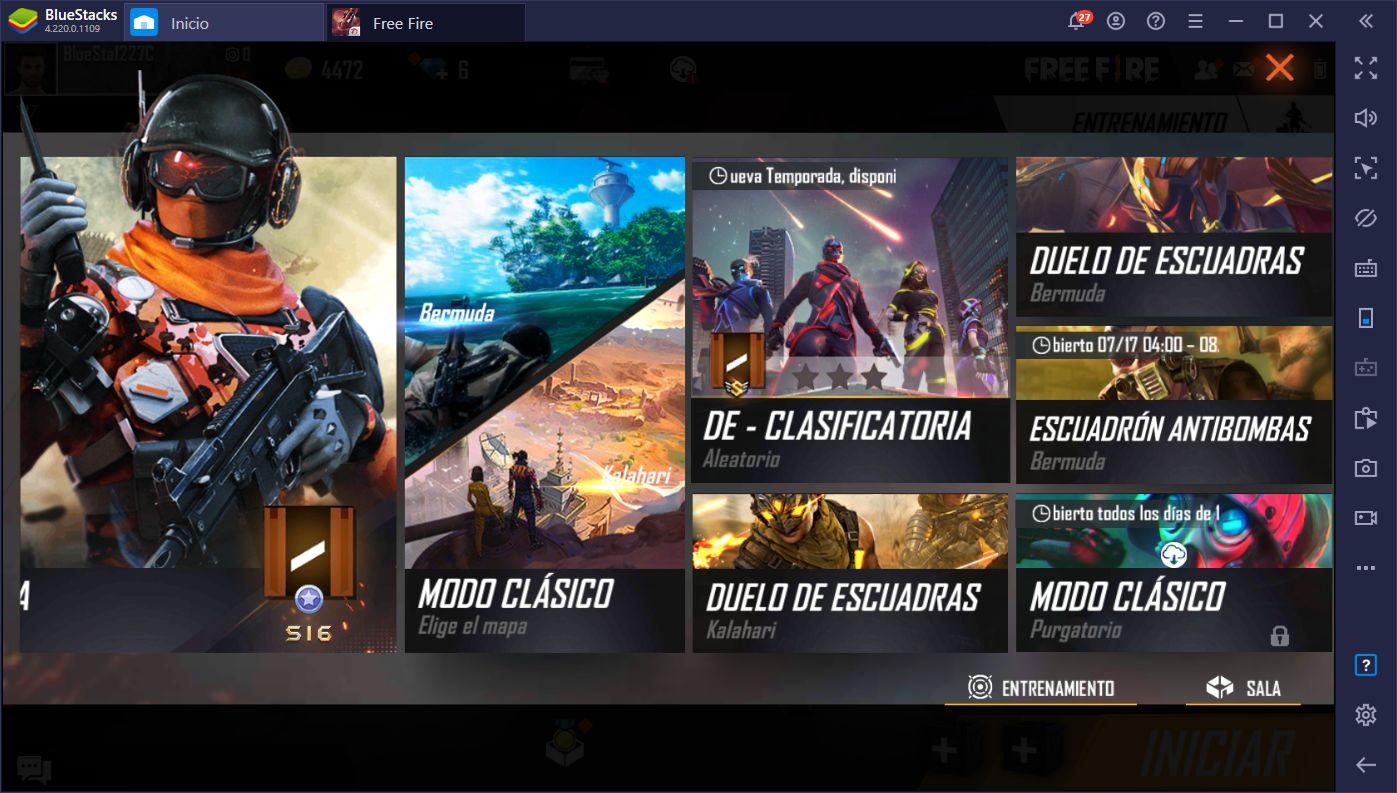
Task: Open more options ellipsis in sidebar
Action: tap(1365, 568)
